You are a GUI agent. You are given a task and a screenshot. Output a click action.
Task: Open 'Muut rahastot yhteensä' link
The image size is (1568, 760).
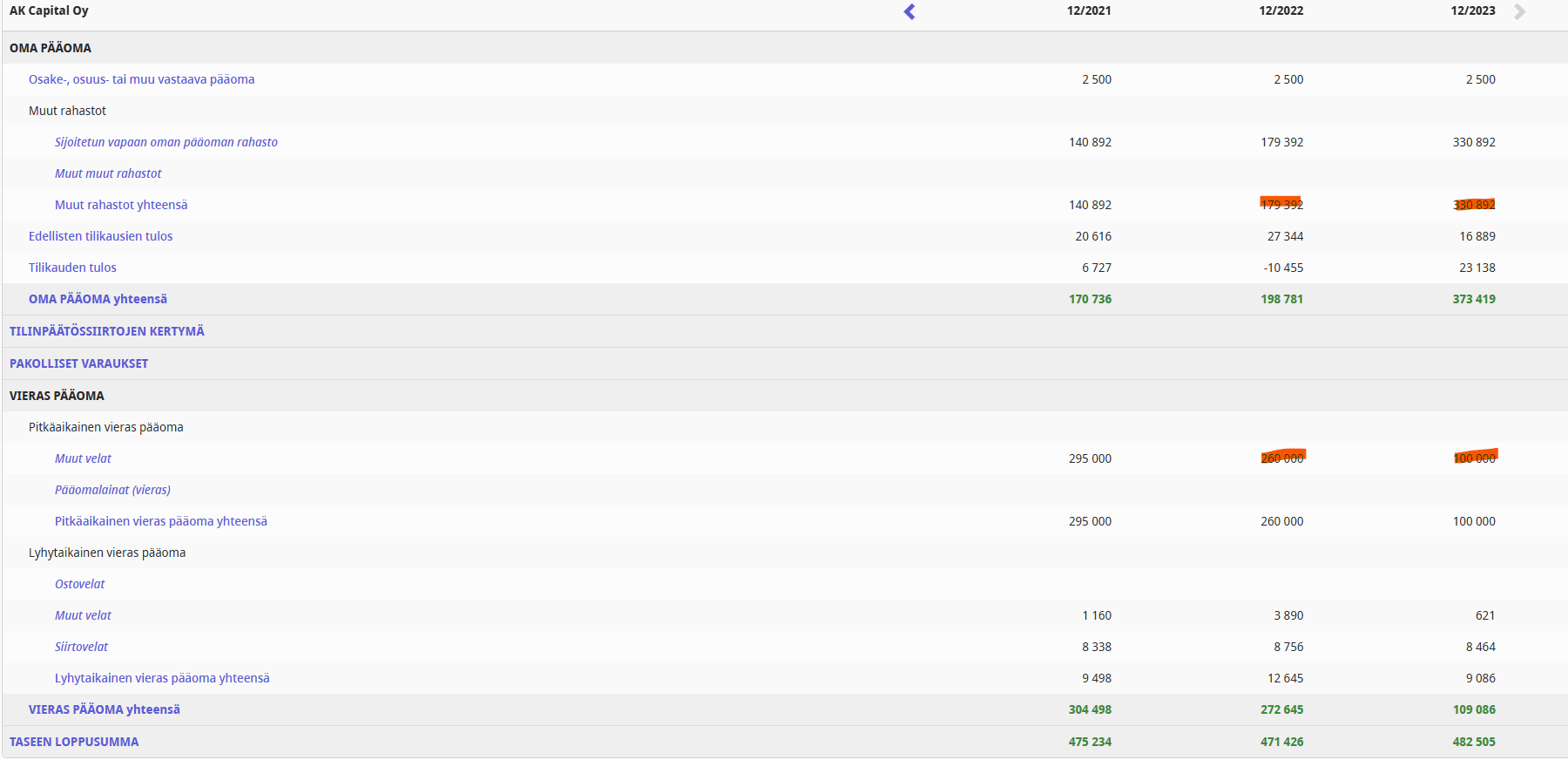tap(121, 205)
